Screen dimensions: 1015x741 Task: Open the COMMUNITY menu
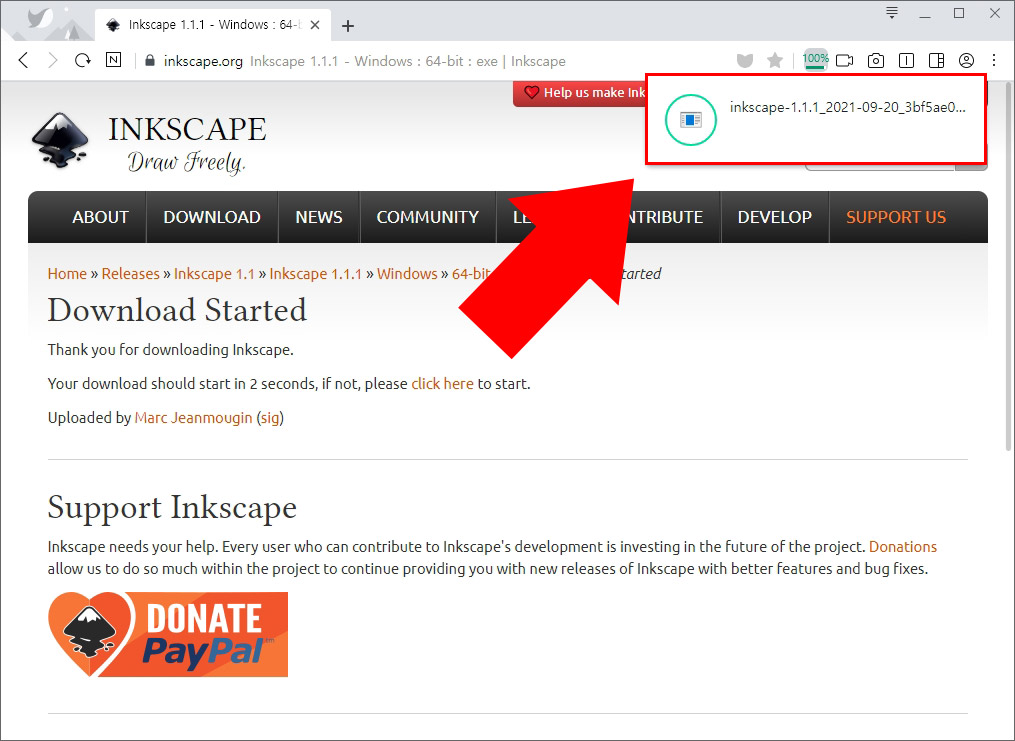[x=428, y=217]
